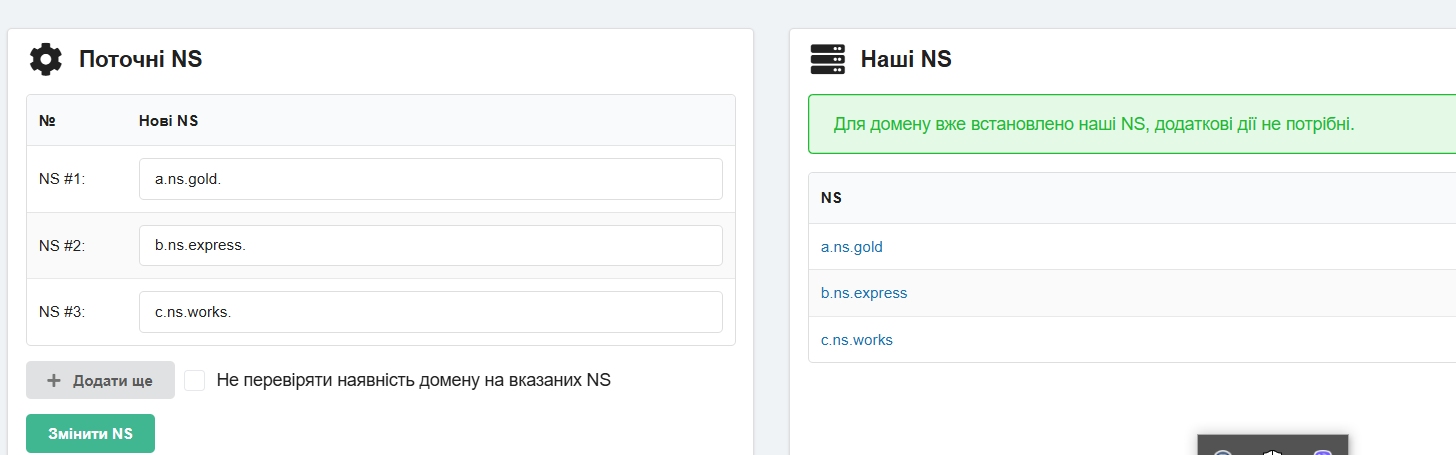Image resolution: width=1456 pixels, height=455 pixels.
Task: Click the server stack icon beside Наші NS
Action: click(x=827, y=59)
